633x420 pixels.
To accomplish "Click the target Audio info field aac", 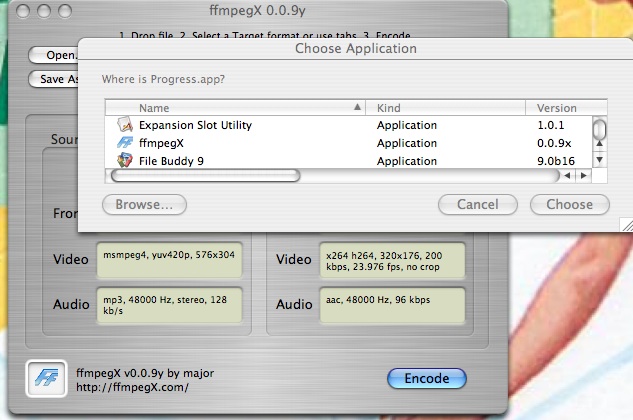I will click(x=392, y=305).
